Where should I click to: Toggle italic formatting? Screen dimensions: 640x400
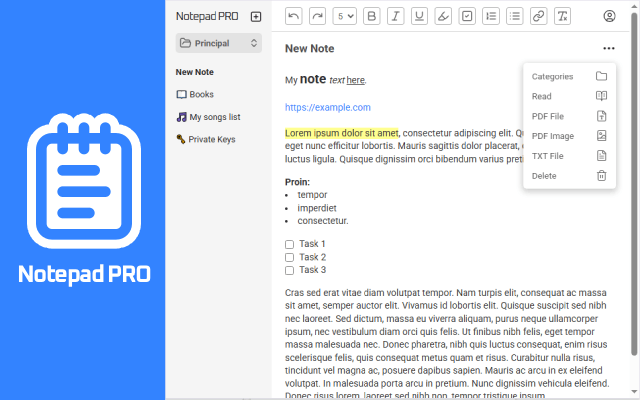click(x=396, y=16)
